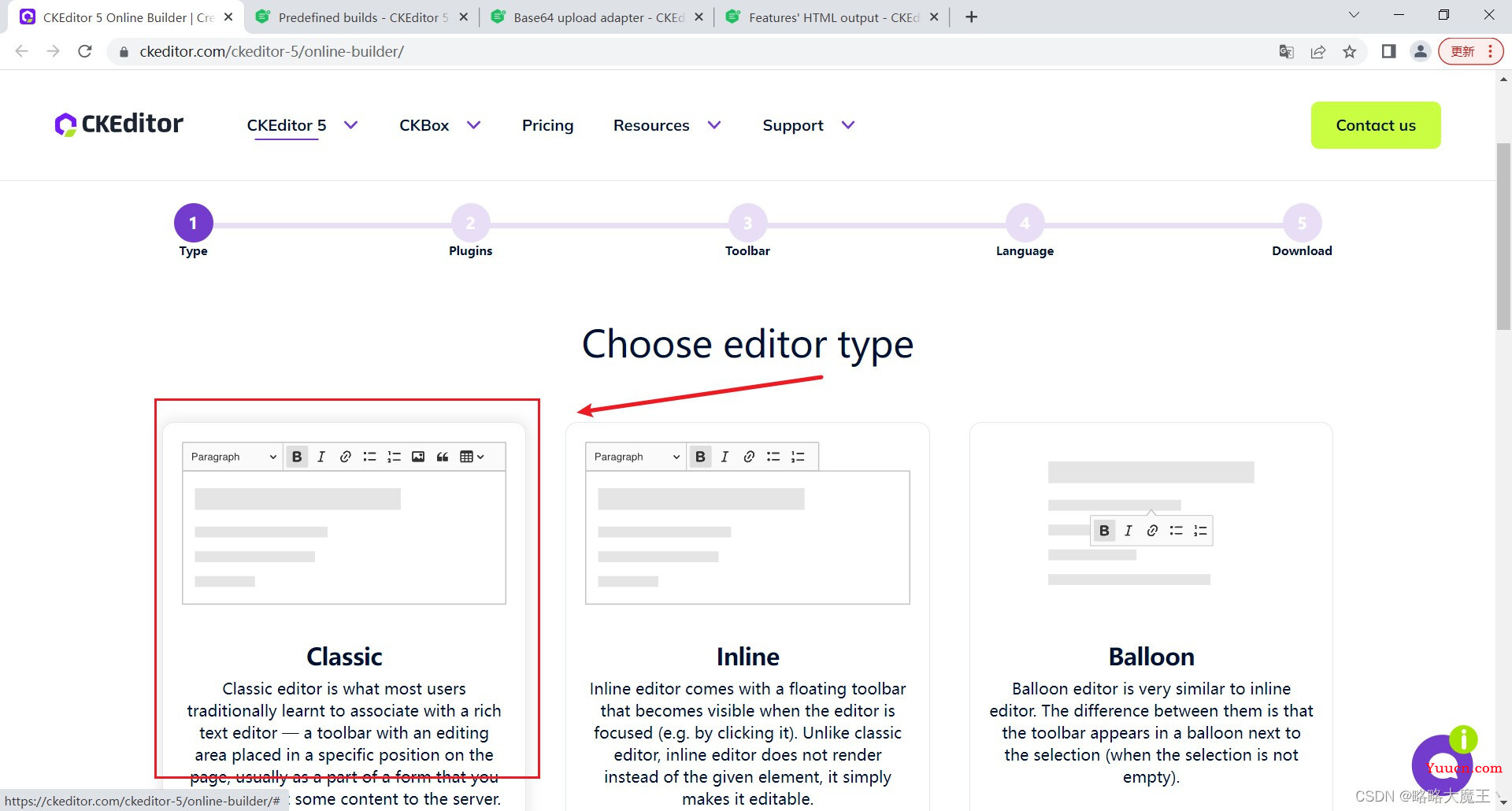The image size is (1512, 811).
Task: Open the tab search chevron in title bar
Action: pos(1354,15)
